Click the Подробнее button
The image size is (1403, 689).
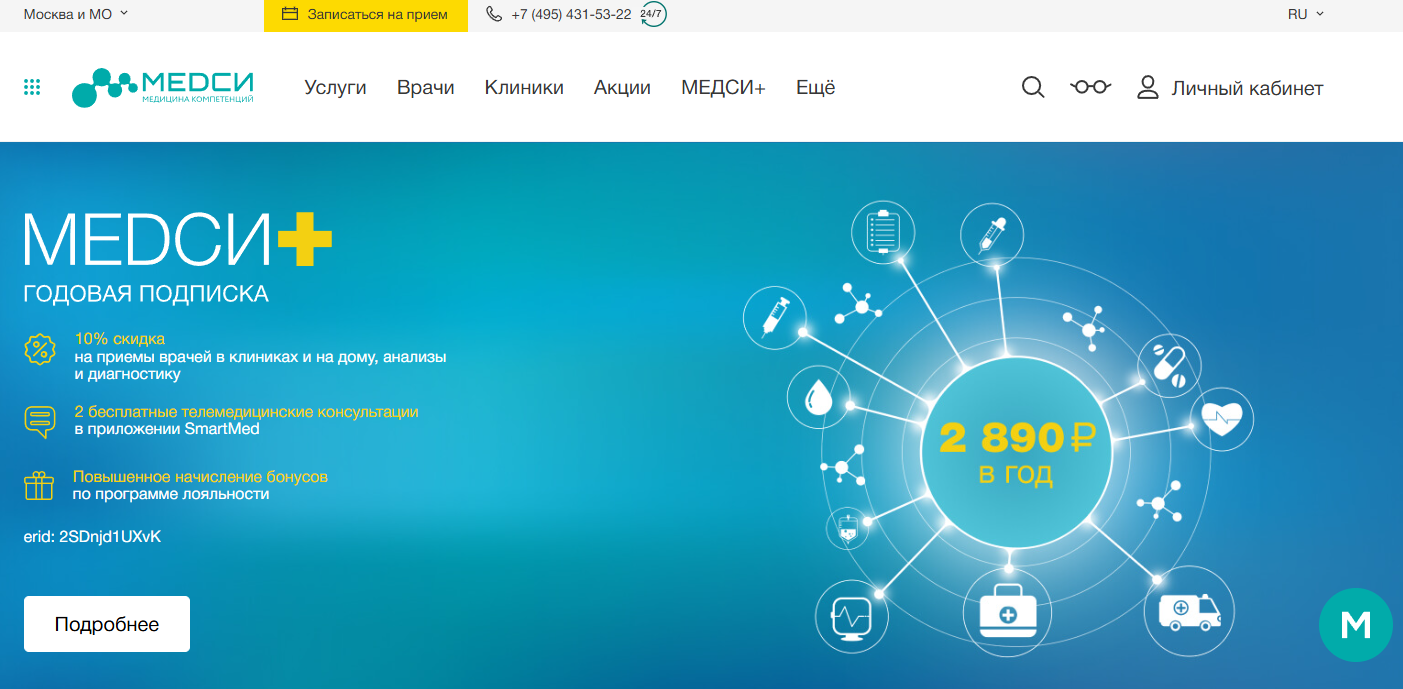pos(107,624)
